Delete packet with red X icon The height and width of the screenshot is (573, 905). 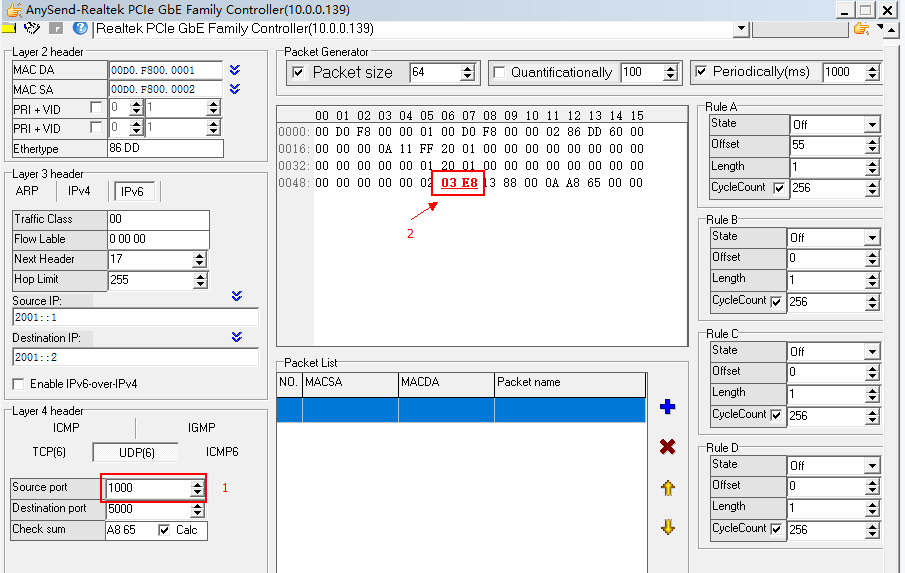coord(667,447)
